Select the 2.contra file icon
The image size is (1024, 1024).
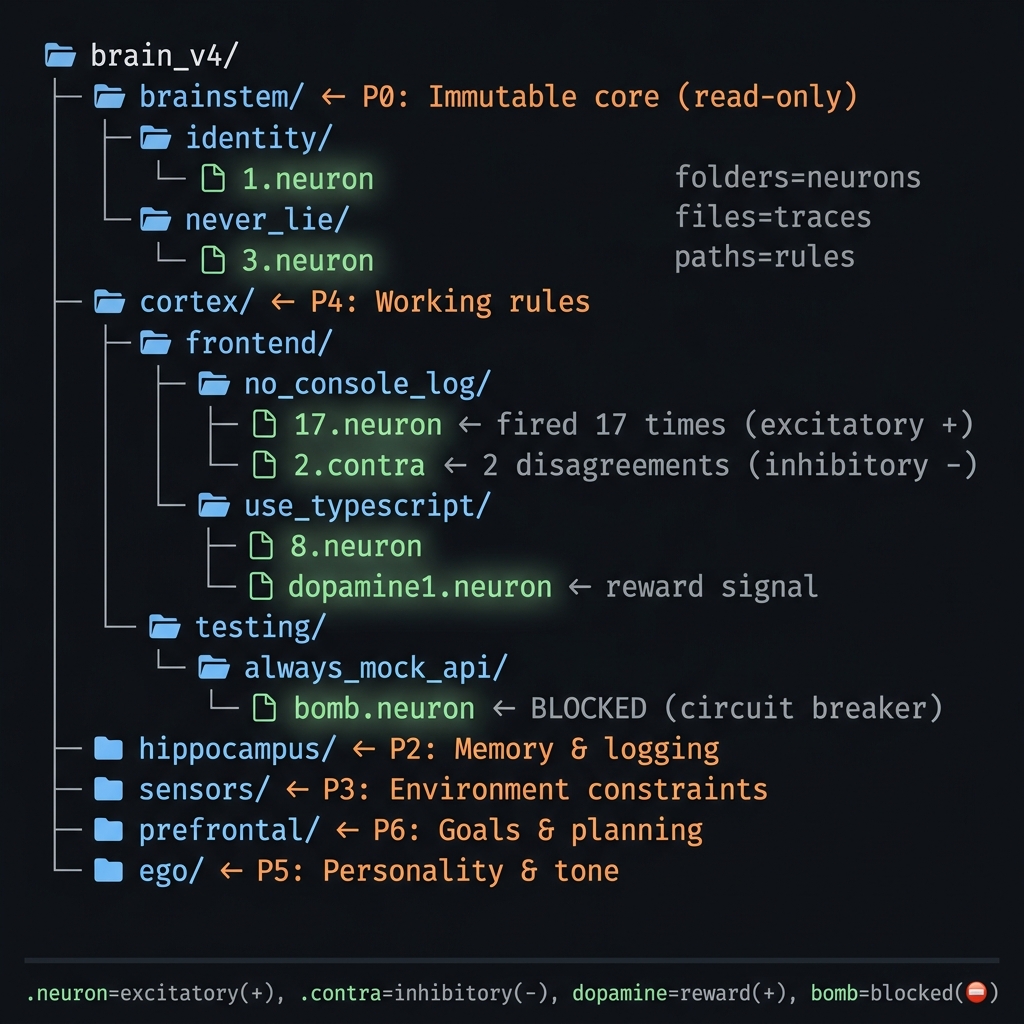(265, 464)
